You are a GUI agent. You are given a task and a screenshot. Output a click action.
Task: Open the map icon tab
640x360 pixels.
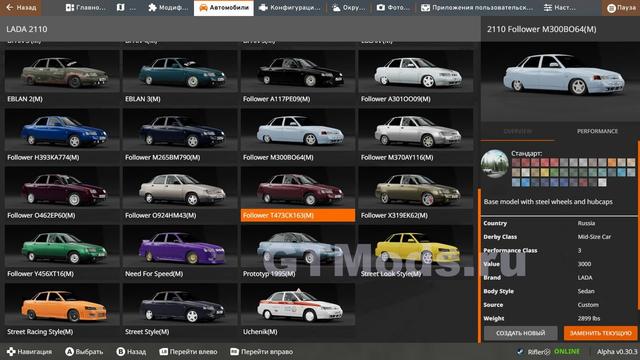coord(126,8)
